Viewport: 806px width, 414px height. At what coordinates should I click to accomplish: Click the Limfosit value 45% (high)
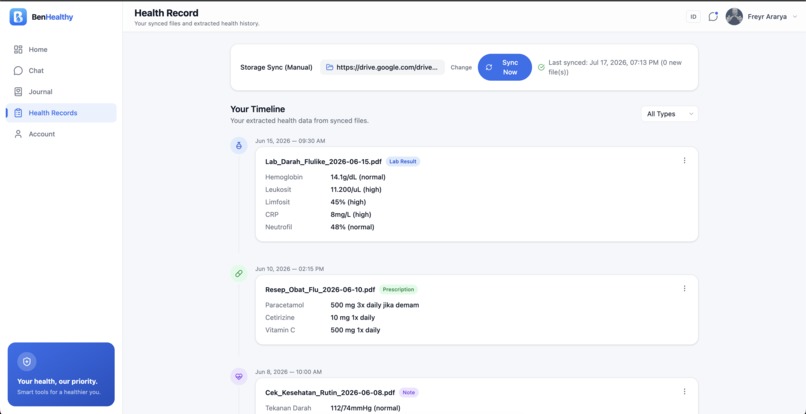click(347, 202)
